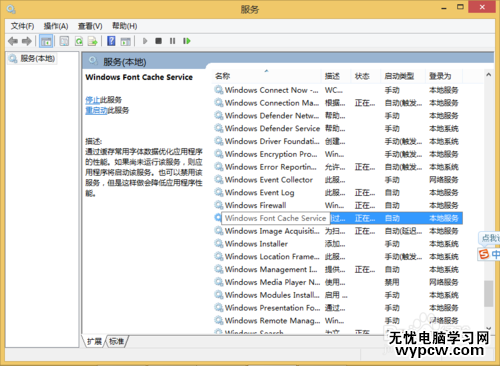The image size is (500, 366).
Task: Click the Export list toolbar icon
Action: pyautogui.click(x=92, y=41)
